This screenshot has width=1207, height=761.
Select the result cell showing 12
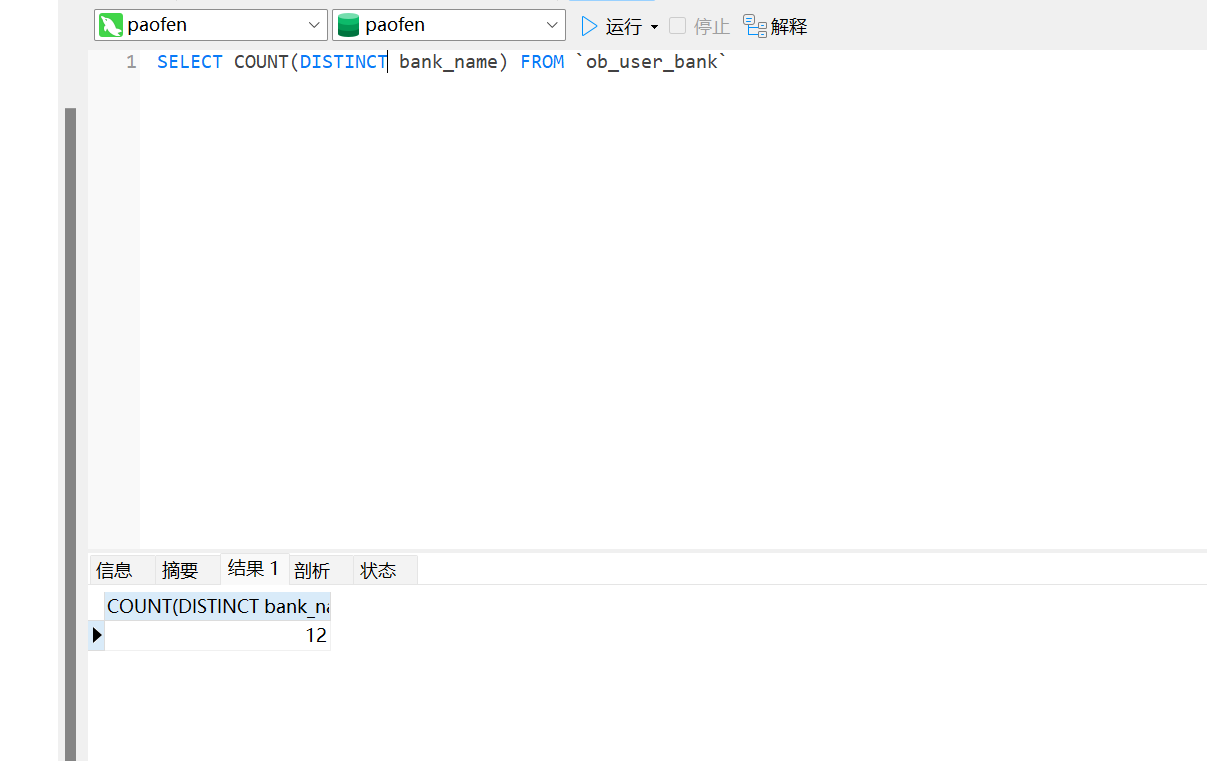click(x=217, y=635)
